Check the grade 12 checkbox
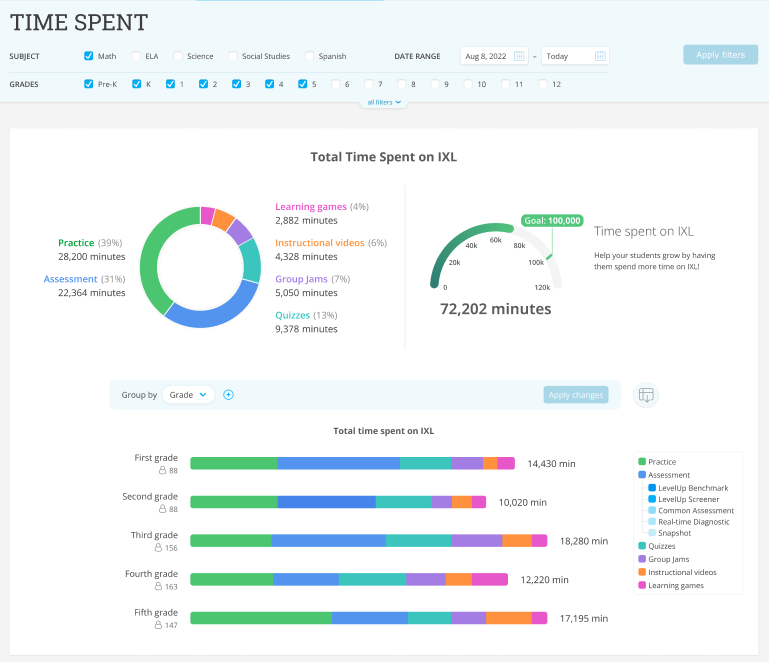 tap(543, 84)
